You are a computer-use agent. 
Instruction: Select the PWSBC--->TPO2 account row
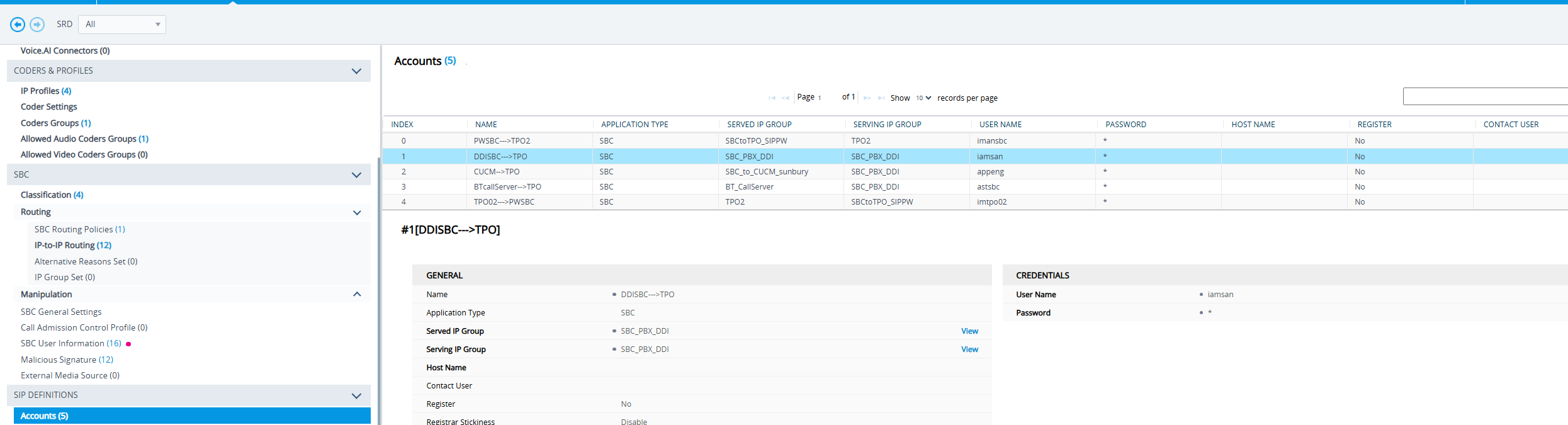pyautogui.click(x=975, y=140)
